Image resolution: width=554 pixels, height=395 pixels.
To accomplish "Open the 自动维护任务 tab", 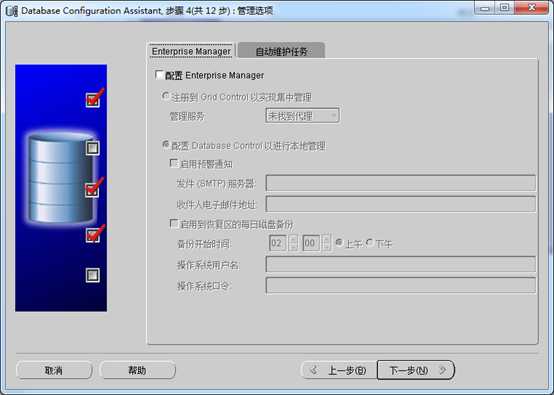I will pyautogui.click(x=281, y=52).
